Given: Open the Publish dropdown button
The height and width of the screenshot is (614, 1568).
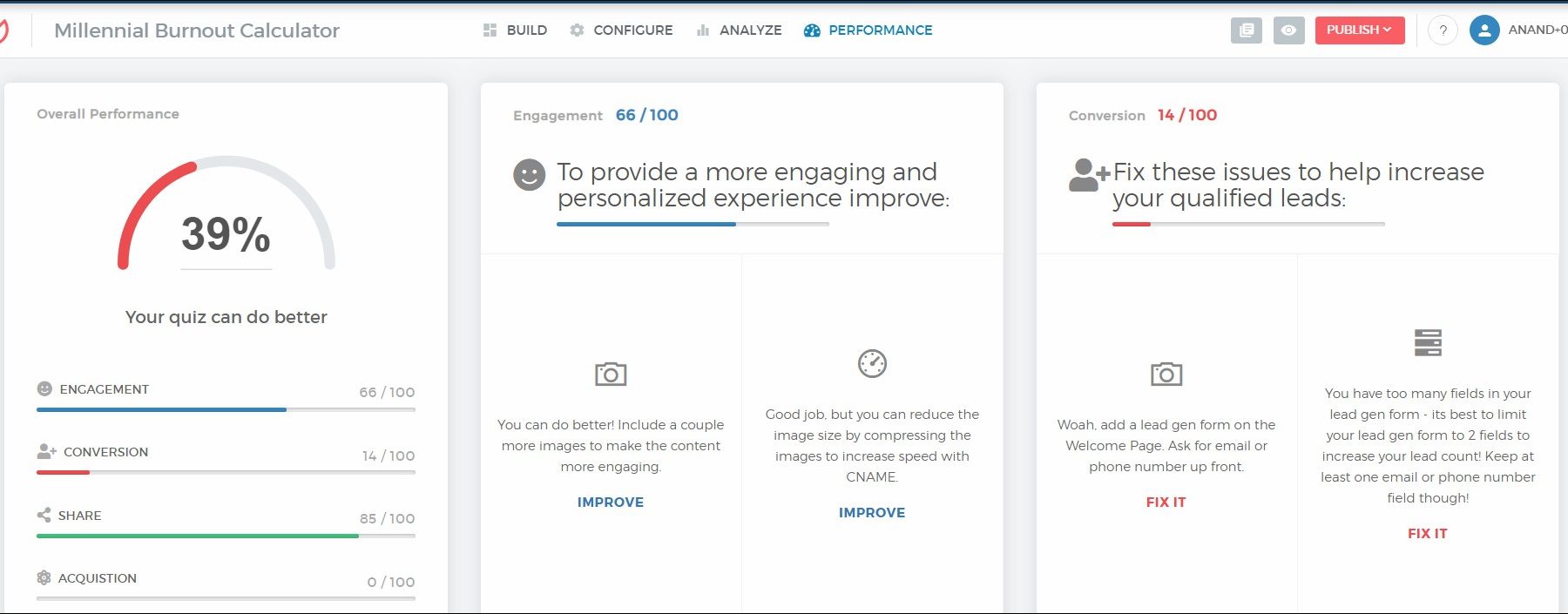Looking at the screenshot, I should (1359, 30).
